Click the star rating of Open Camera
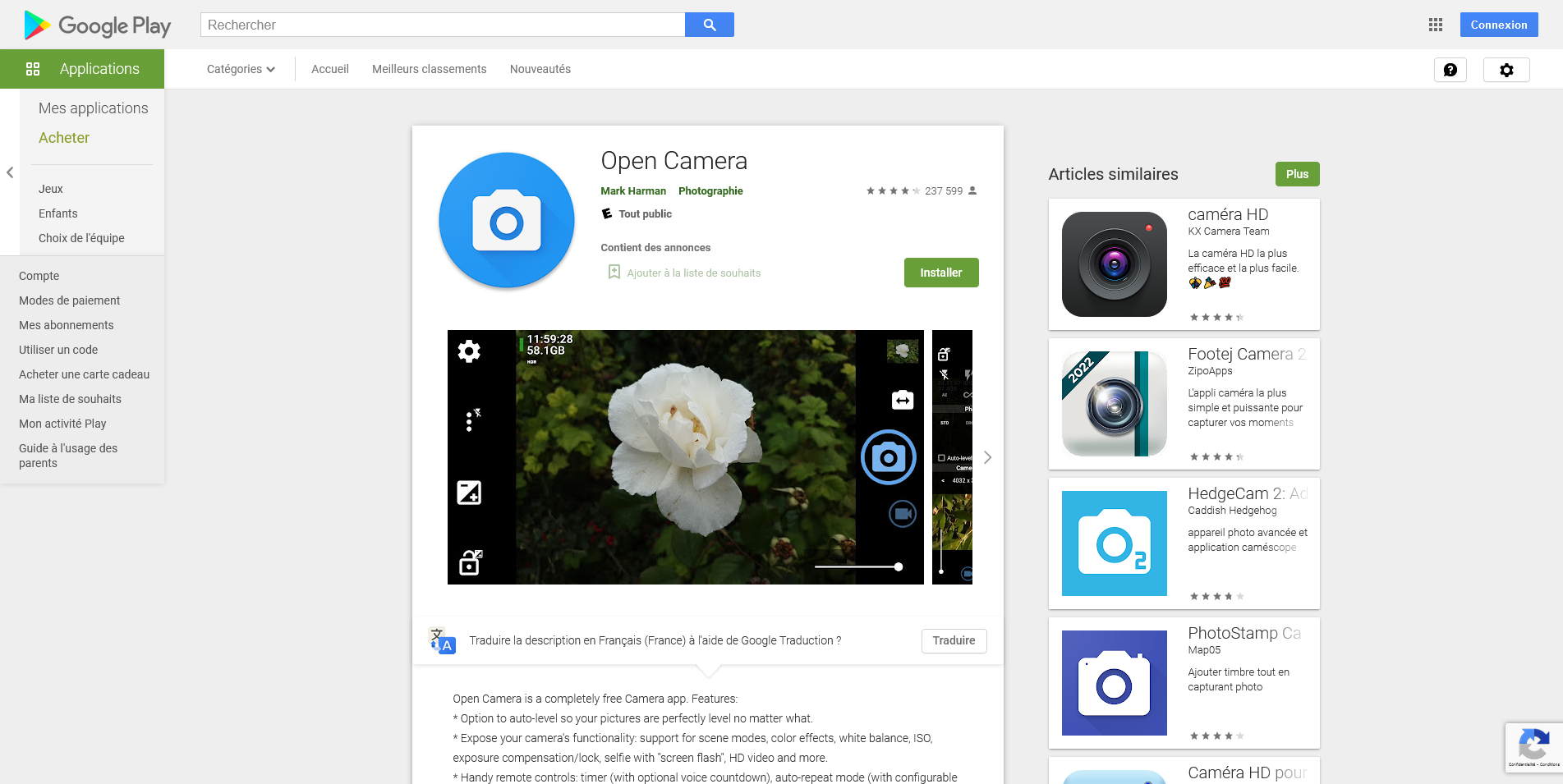1563x784 pixels. pyautogui.click(x=893, y=190)
